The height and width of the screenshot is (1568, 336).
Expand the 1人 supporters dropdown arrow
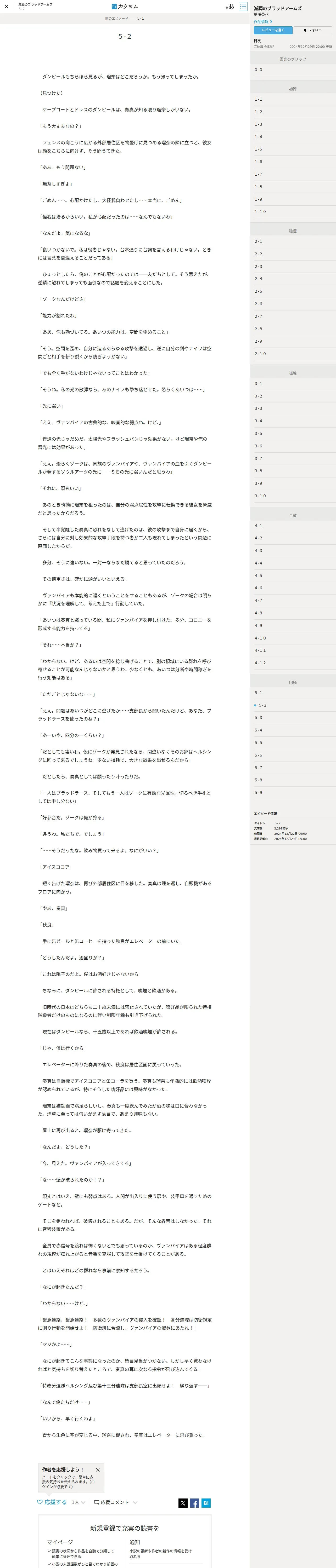[83, 1502]
